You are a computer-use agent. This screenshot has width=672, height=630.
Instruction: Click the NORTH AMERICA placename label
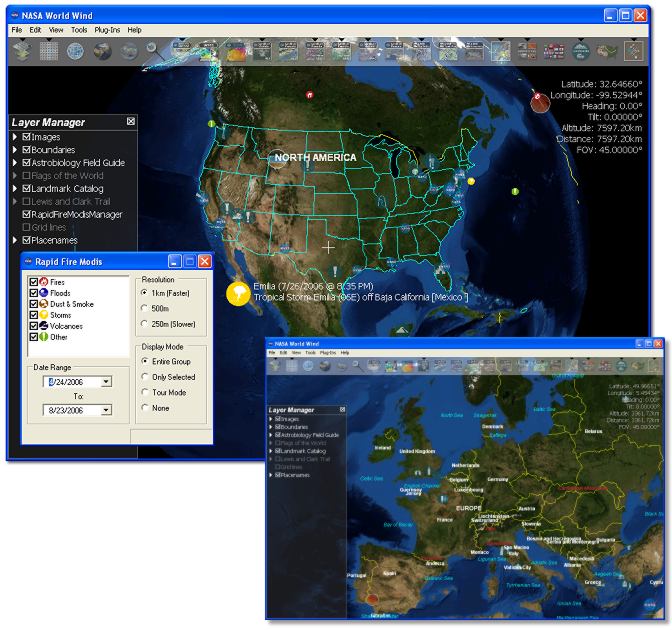pyautogui.click(x=315, y=158)
